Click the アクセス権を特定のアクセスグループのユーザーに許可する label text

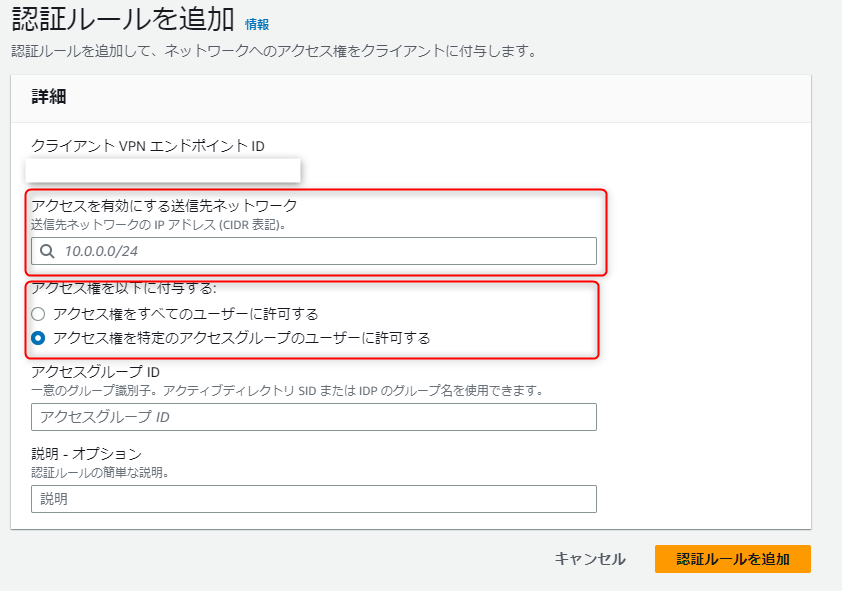(242, 338)
